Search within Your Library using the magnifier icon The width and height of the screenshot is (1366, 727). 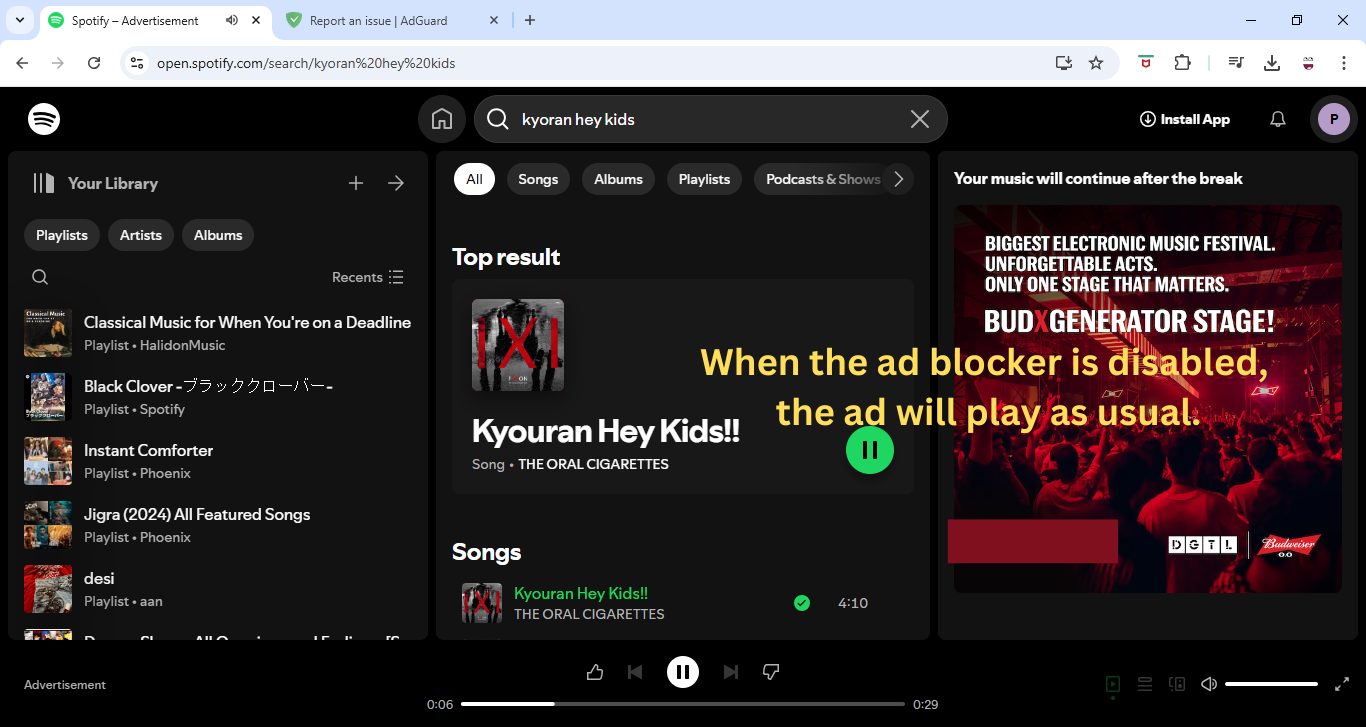[x=39, y=276]
